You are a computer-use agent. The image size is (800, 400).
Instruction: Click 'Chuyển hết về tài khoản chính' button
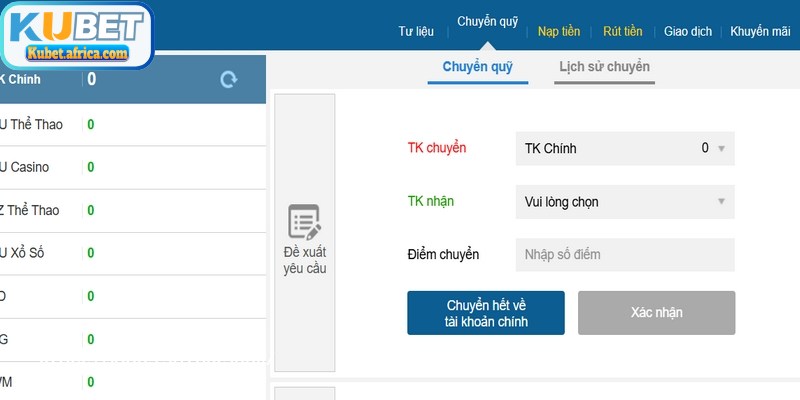(486, 313)
